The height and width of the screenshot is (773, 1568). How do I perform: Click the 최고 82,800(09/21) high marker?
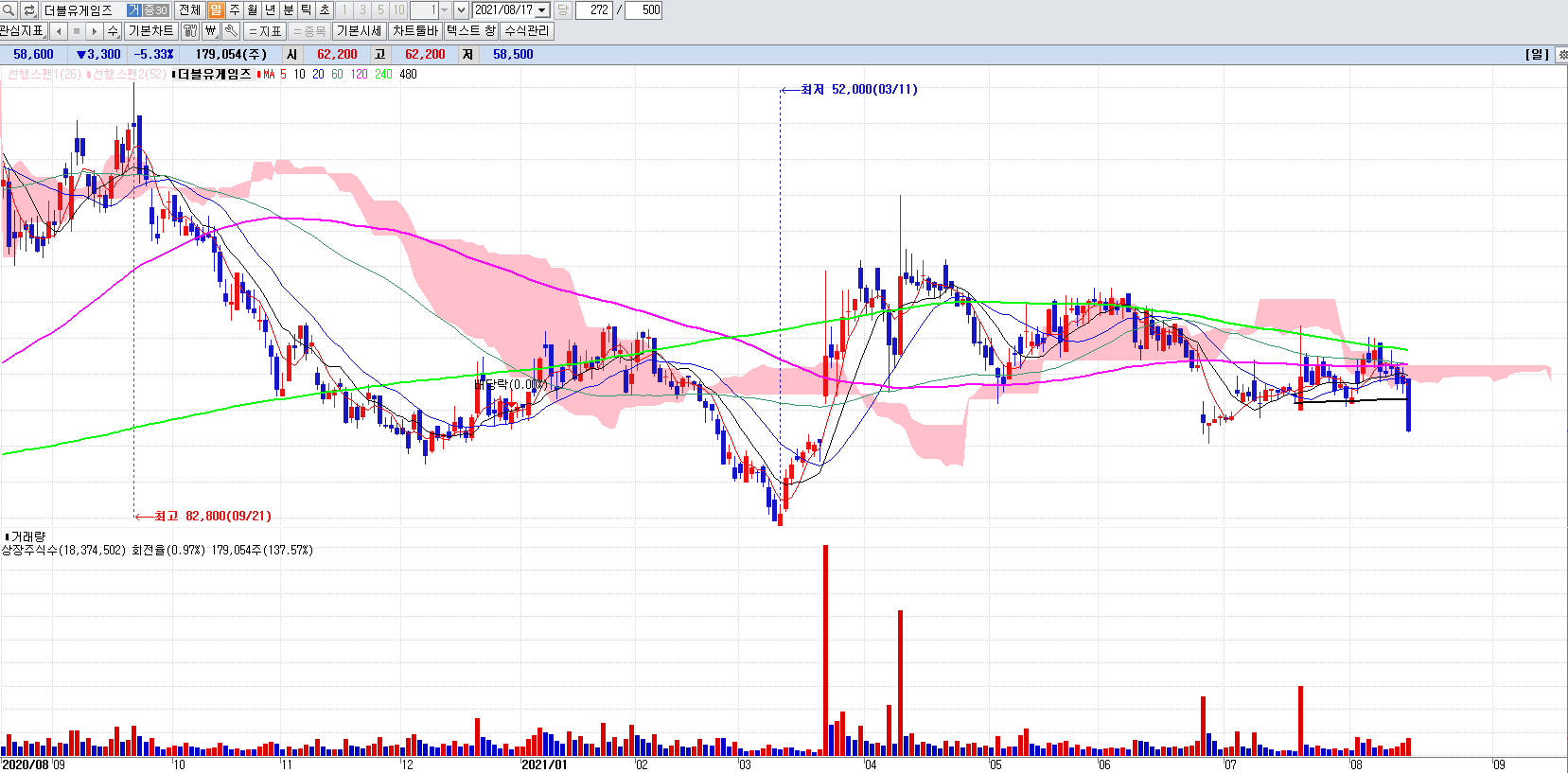[x=212, y=516]
